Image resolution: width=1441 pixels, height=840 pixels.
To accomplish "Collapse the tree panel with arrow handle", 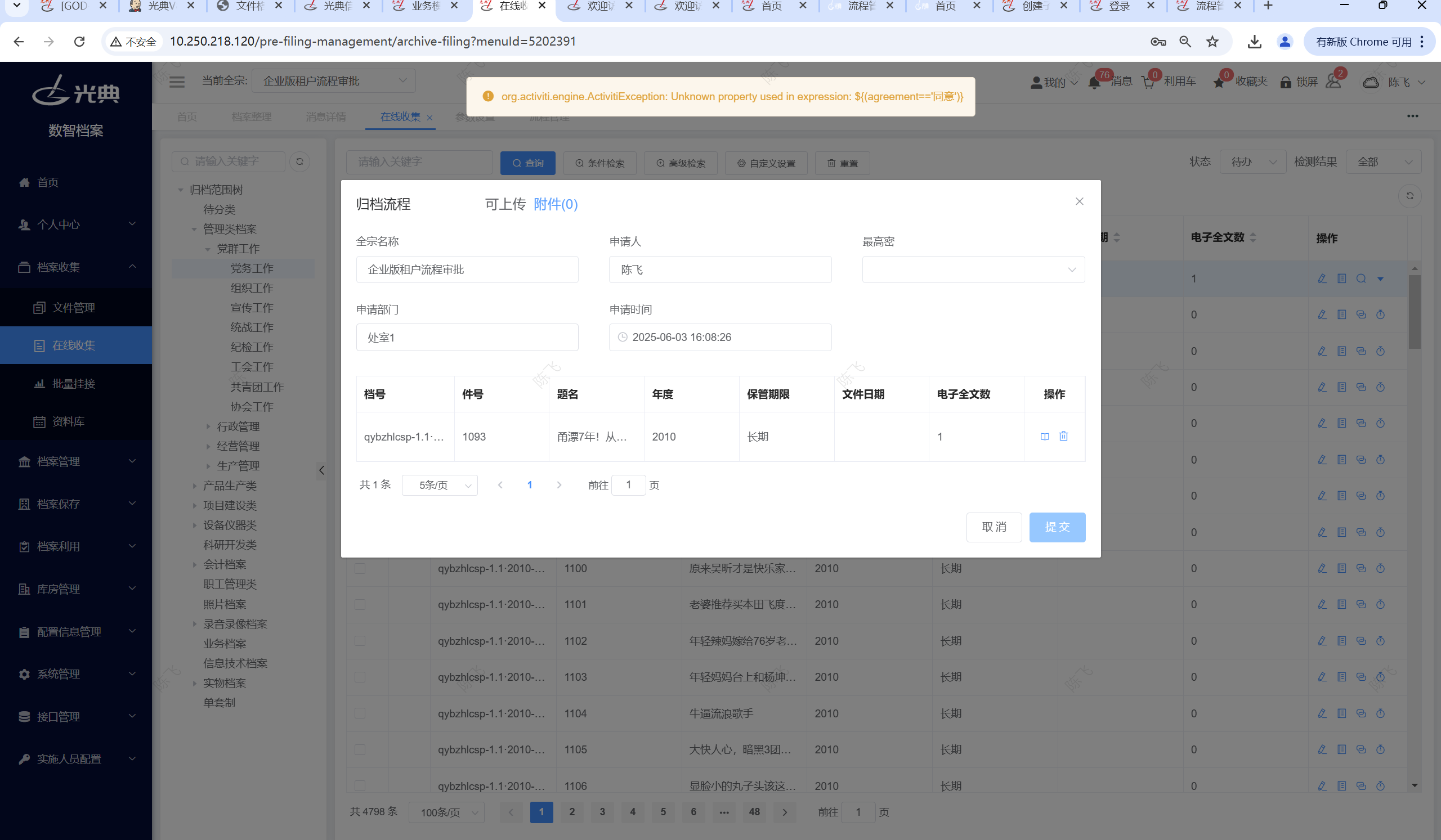I will [x=321, y=470].
